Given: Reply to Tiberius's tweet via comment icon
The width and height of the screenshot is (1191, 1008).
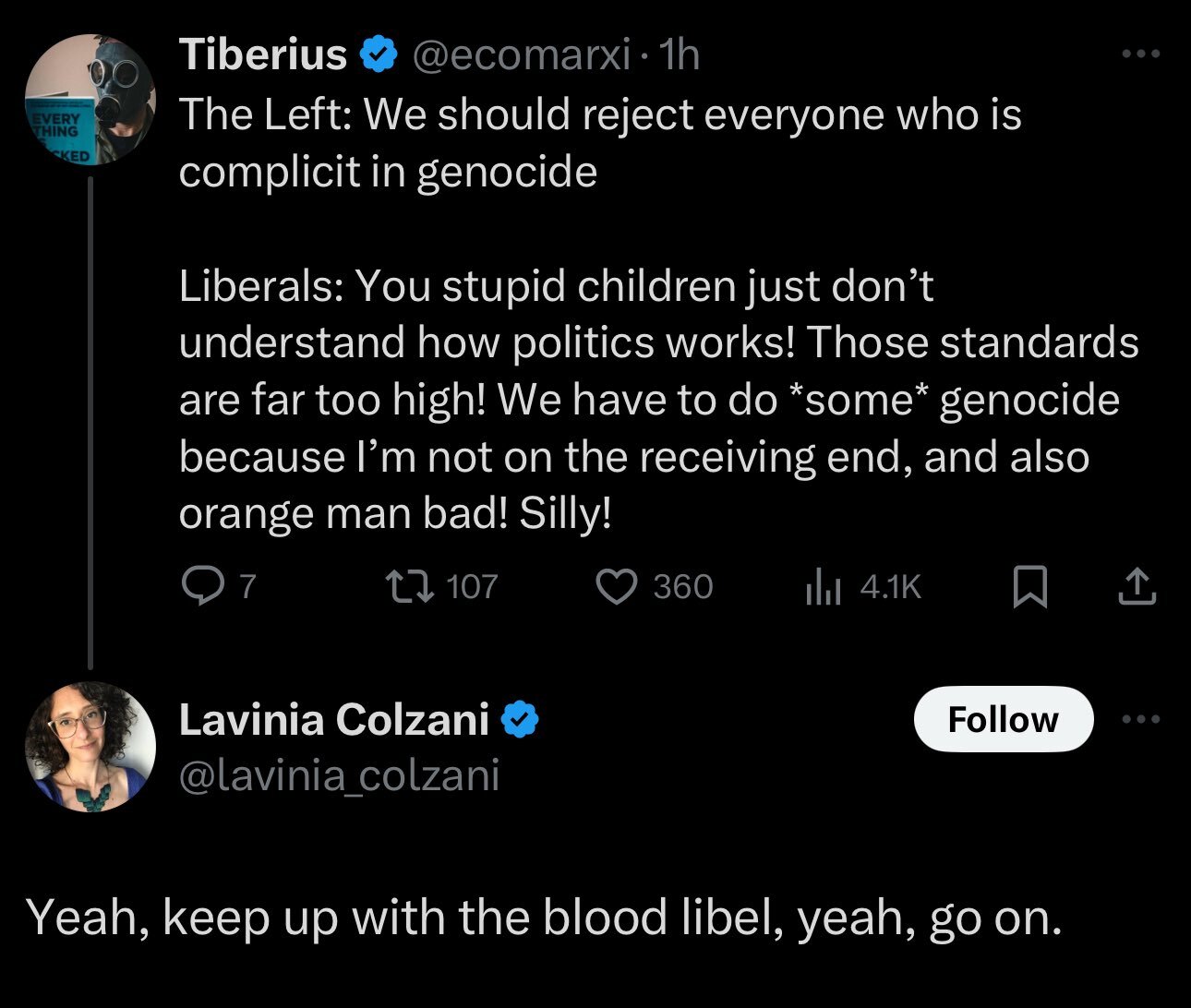Looking at the screenshot, I should point(198,586).
